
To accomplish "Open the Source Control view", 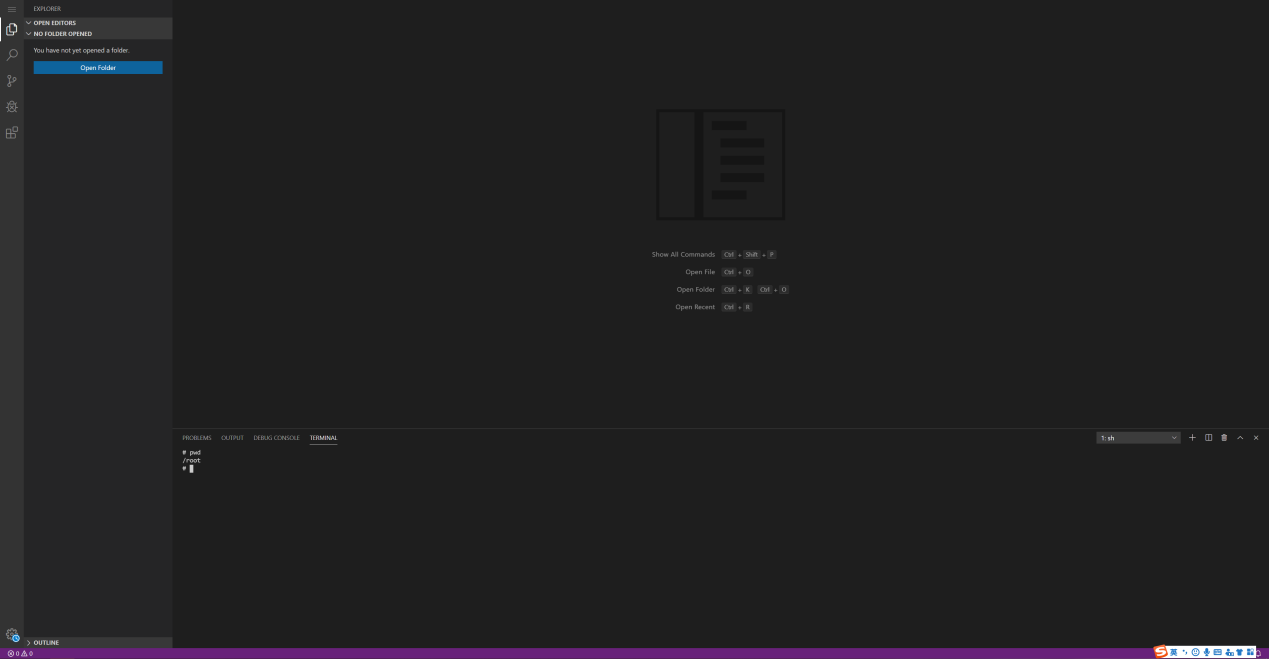I will point(12,81).
